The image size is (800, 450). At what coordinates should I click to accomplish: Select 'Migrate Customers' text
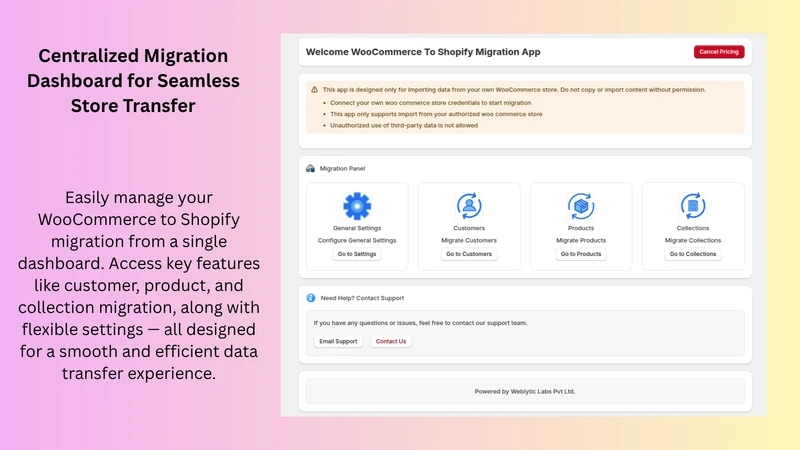click(469, 240)
